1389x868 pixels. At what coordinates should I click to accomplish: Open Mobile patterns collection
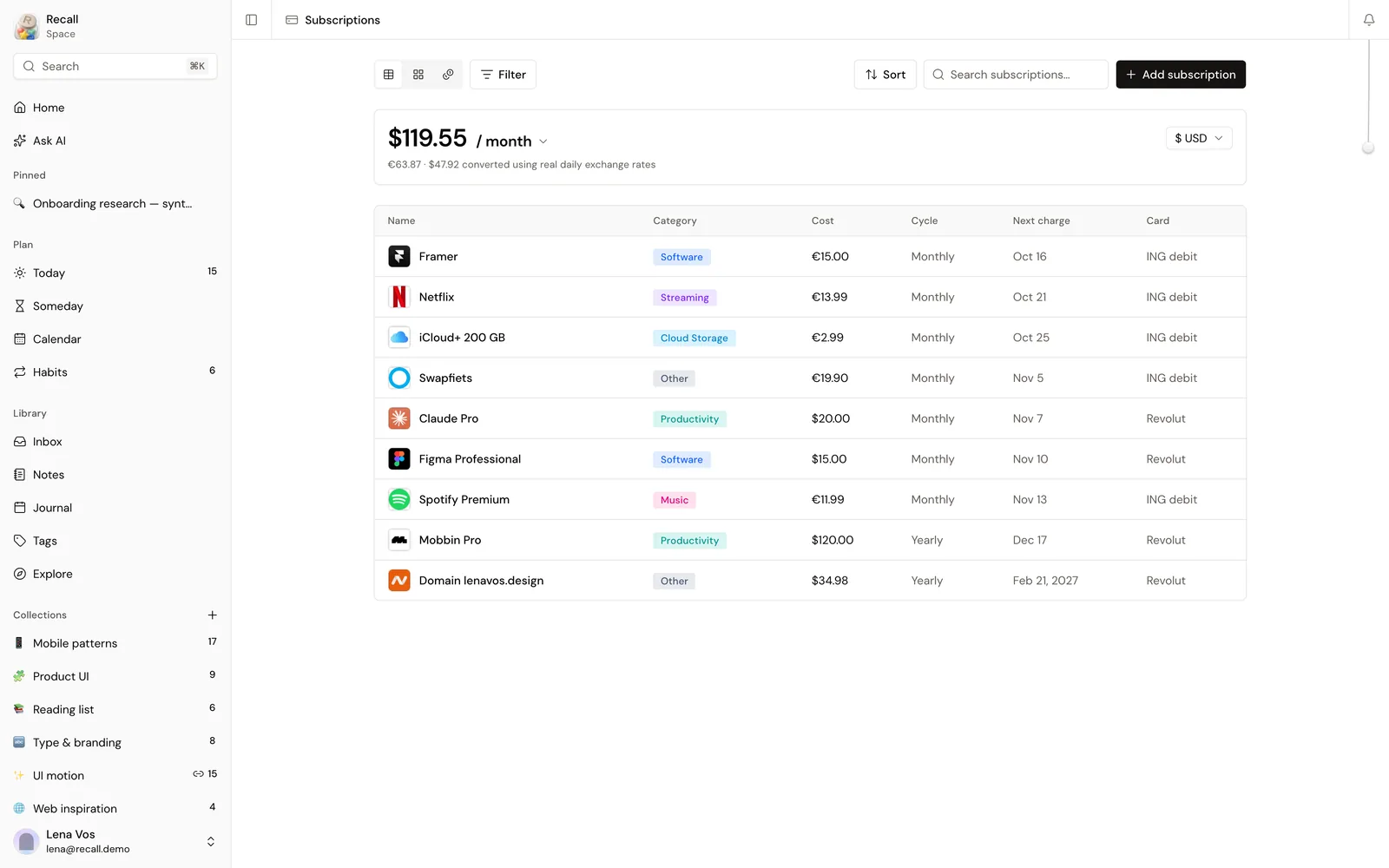[x=115, y=643]
